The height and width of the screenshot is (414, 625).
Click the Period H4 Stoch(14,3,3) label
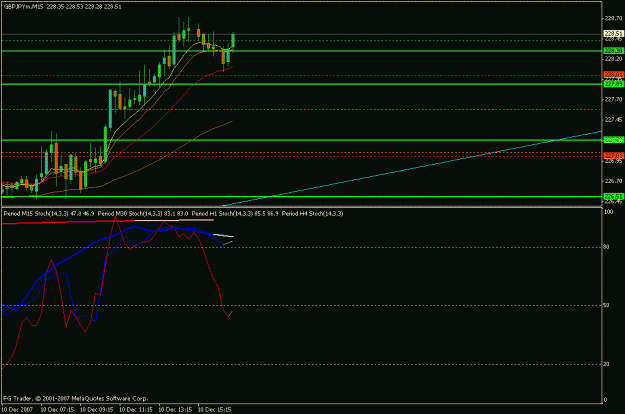point(312,214)
